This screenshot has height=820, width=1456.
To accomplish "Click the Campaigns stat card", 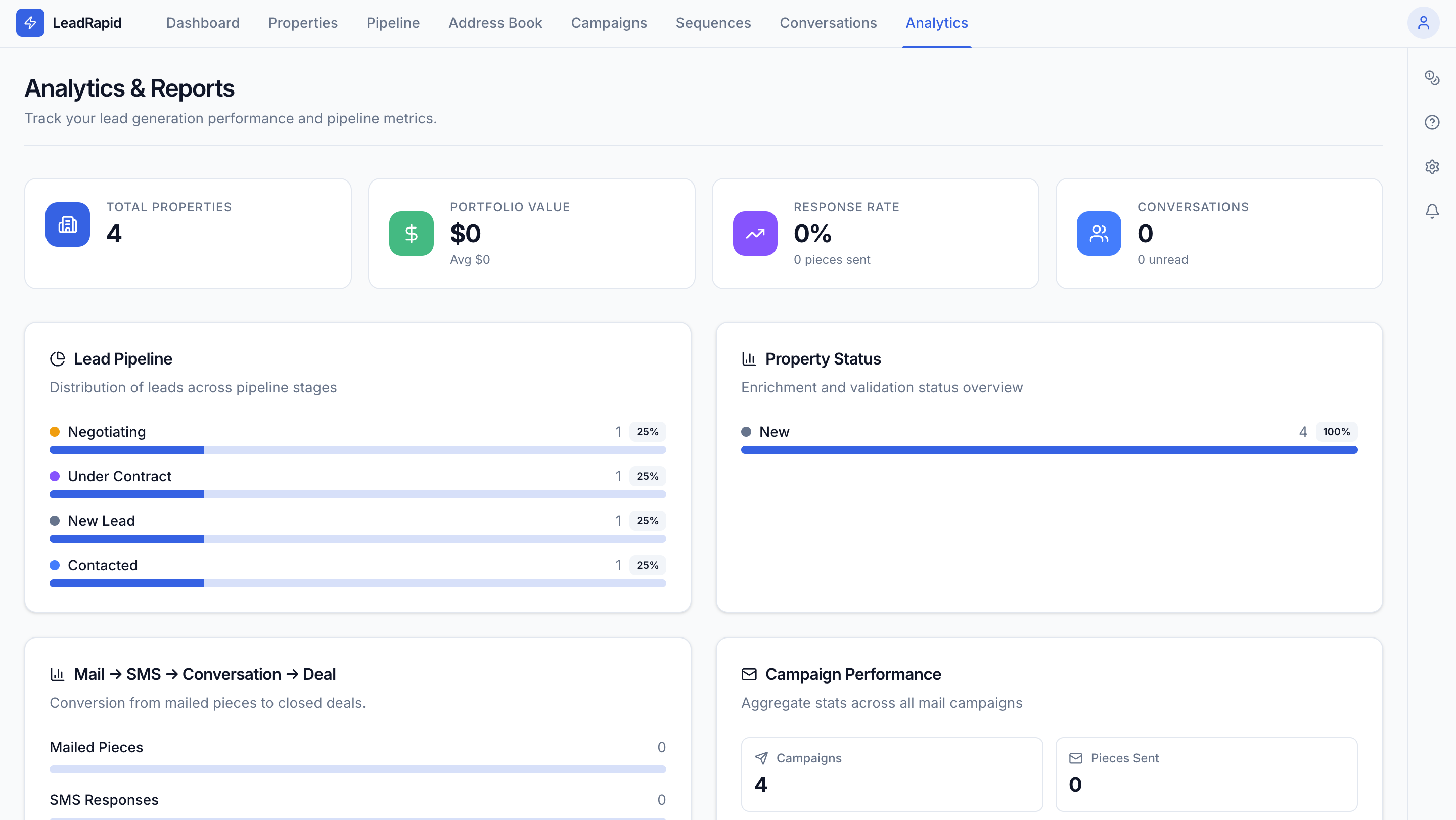I will (x=891, y=773).
